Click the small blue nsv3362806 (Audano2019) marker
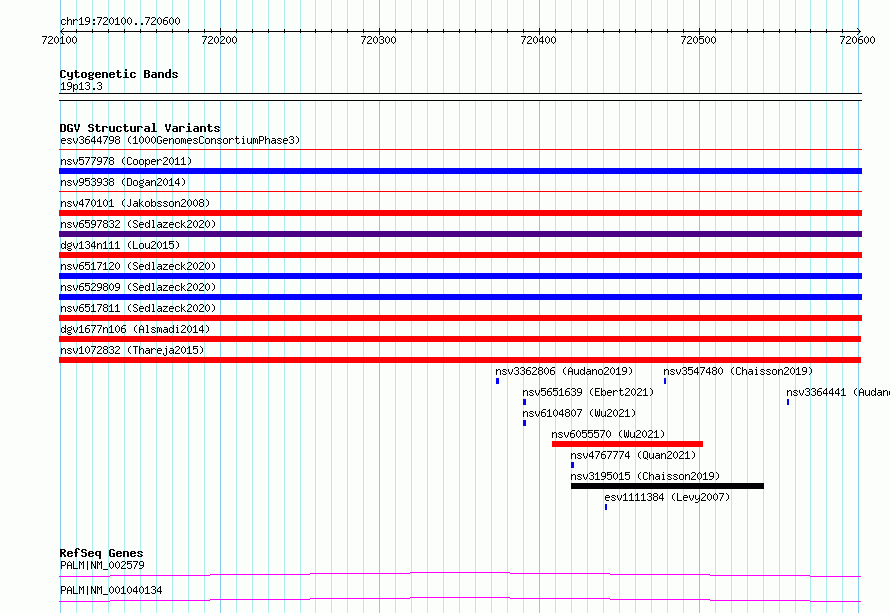 pyautogui.click(x=497, y=381)
